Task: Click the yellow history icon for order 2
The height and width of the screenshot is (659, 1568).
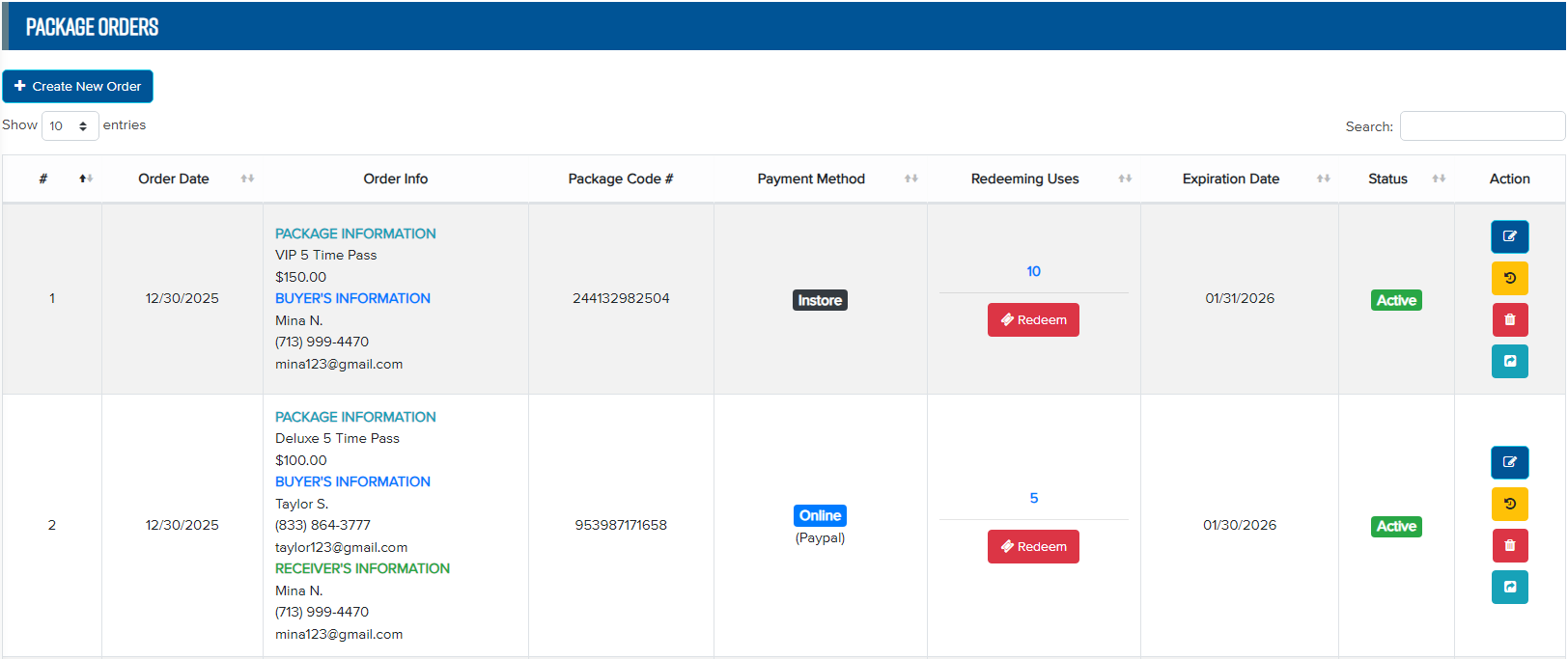Action: click(x=1509, y=504)
